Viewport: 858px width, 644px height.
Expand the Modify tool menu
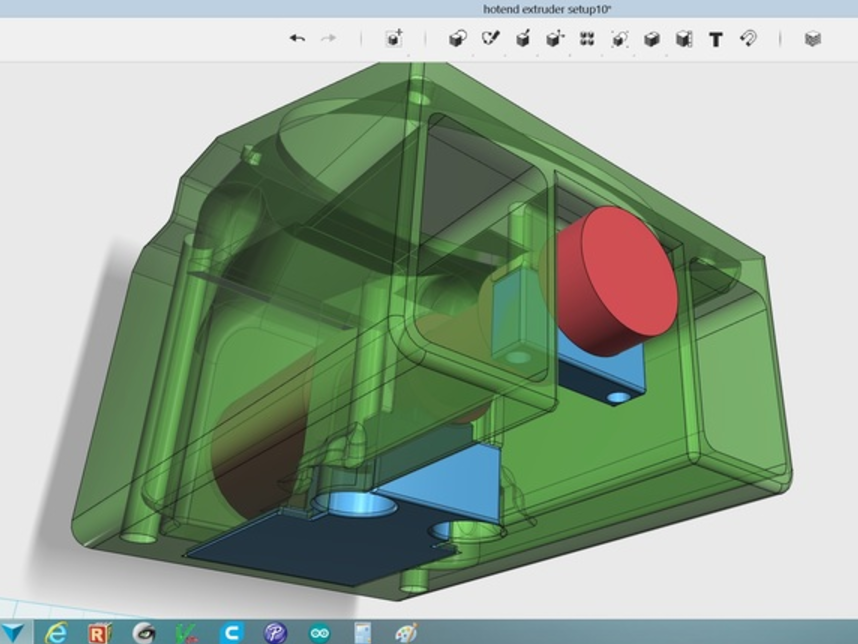pos(555,39)
